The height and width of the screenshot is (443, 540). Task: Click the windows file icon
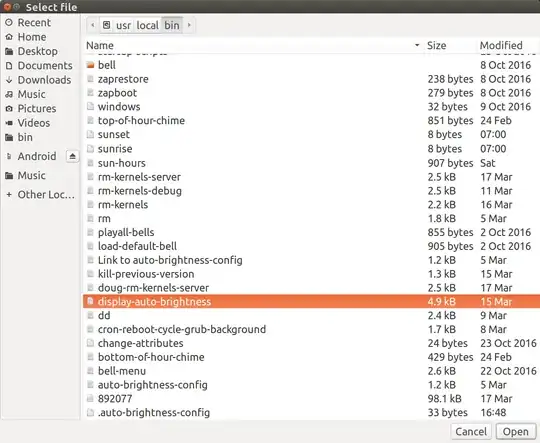90,106
